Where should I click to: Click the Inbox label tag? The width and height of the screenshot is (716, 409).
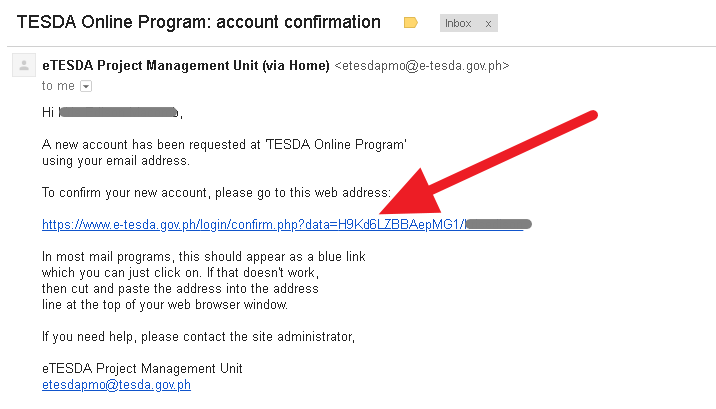(458, 23)
